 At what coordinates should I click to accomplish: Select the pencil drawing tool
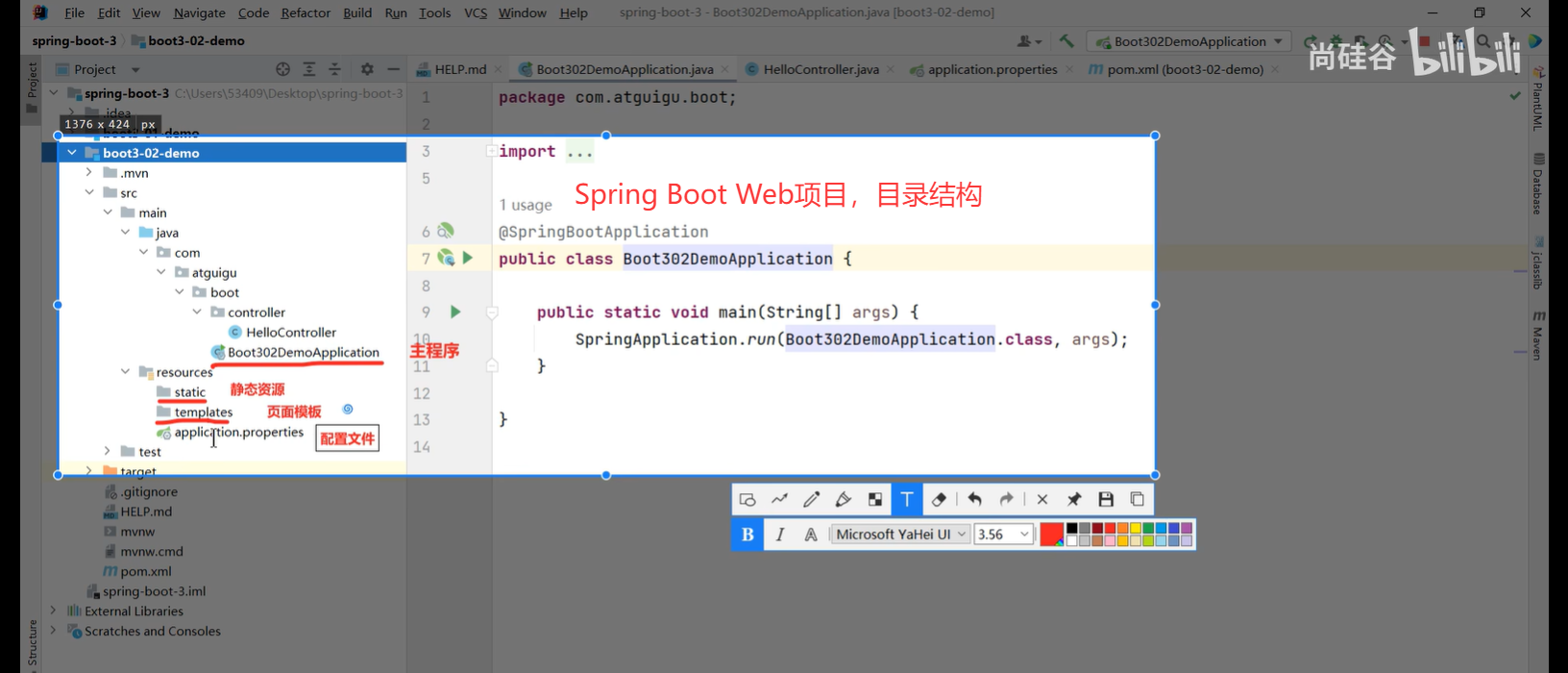point(811,499)
